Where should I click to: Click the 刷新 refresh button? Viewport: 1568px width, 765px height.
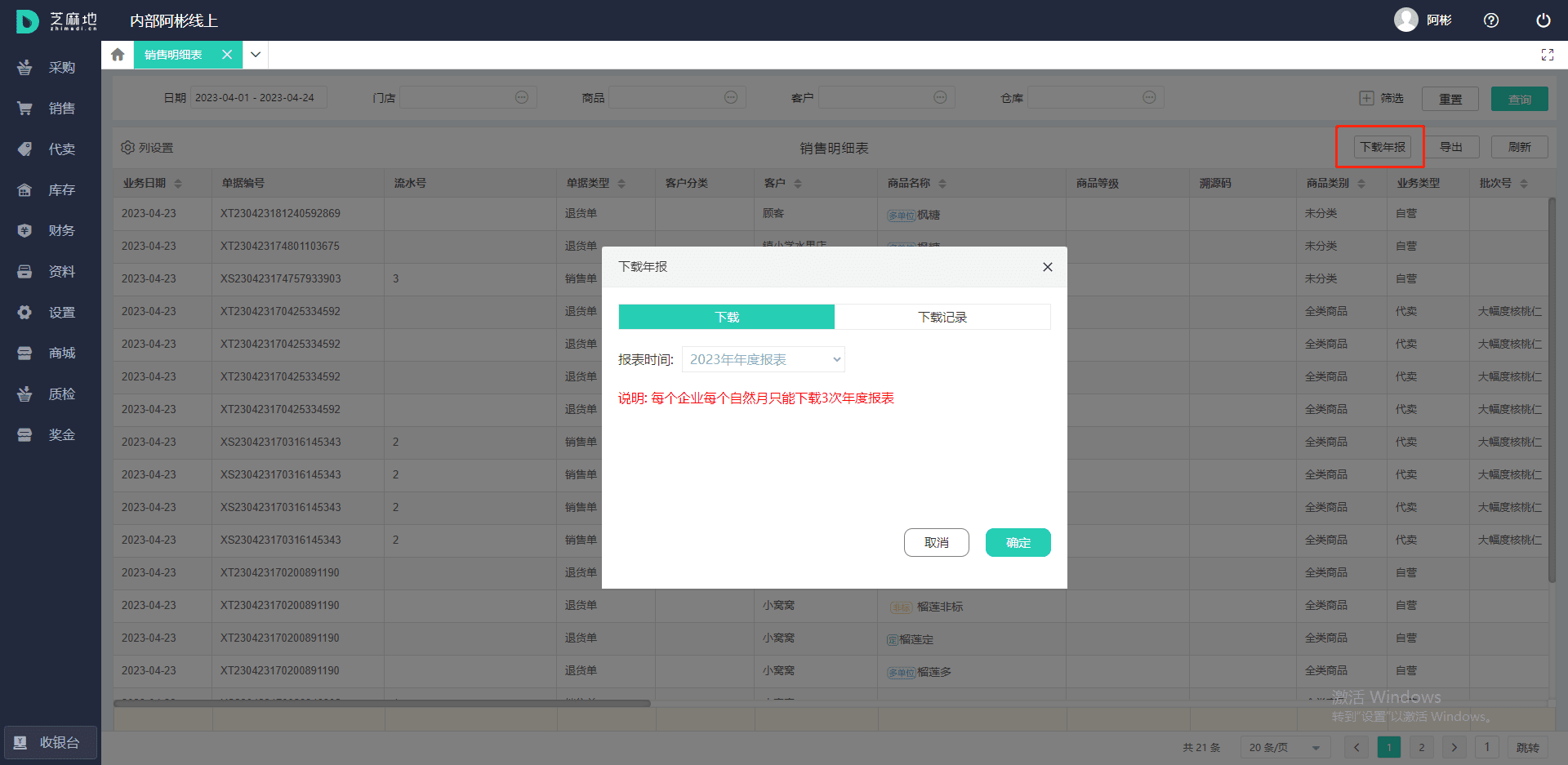tap(1520, 147)
